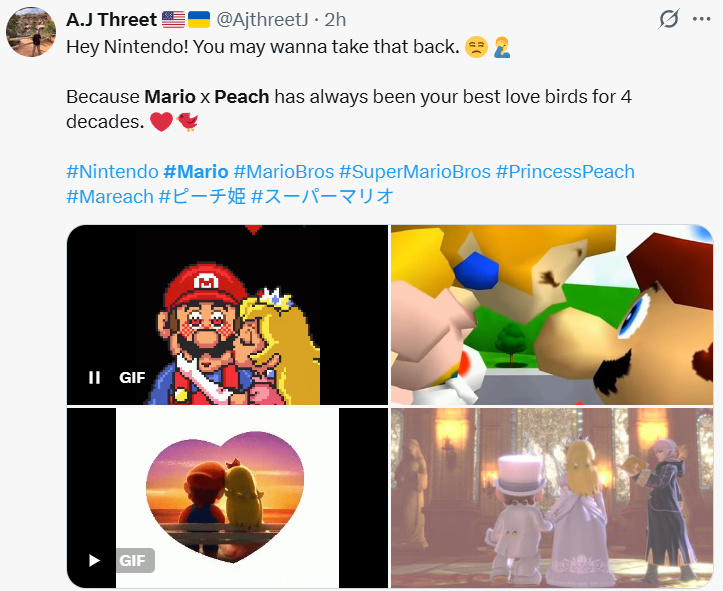Viewport: 723px width, 591px height.
Task: Click the Grok slash-circle icon
Action: coord(669,19)
